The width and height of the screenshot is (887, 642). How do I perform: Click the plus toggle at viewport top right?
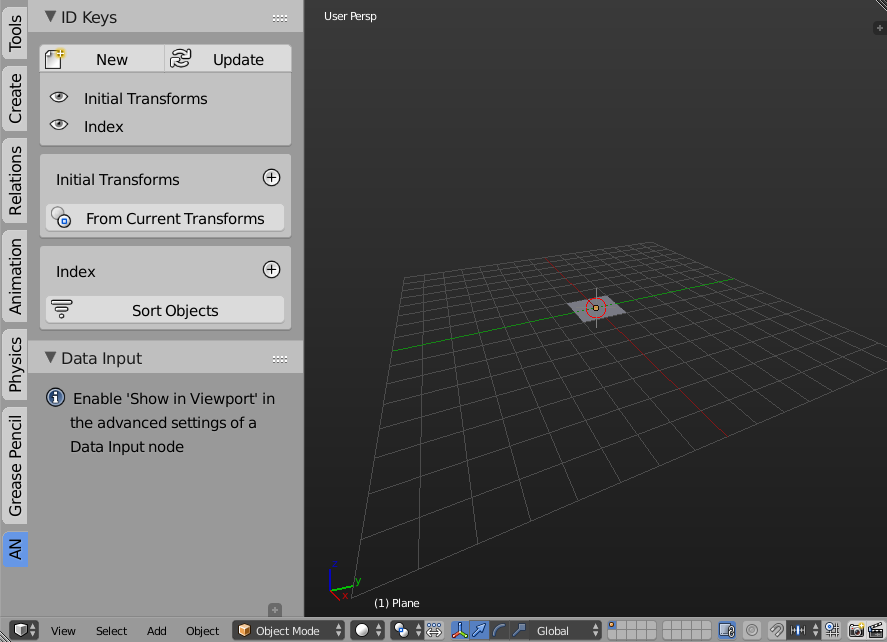880,28
